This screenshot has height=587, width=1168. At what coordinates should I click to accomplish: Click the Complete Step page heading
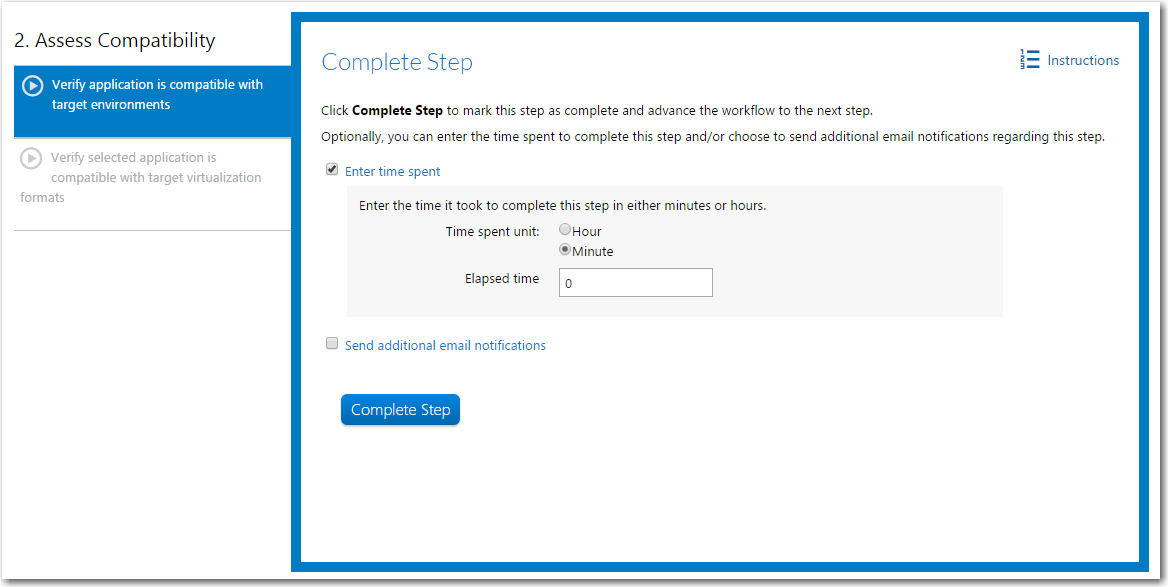tap(397, 62)
